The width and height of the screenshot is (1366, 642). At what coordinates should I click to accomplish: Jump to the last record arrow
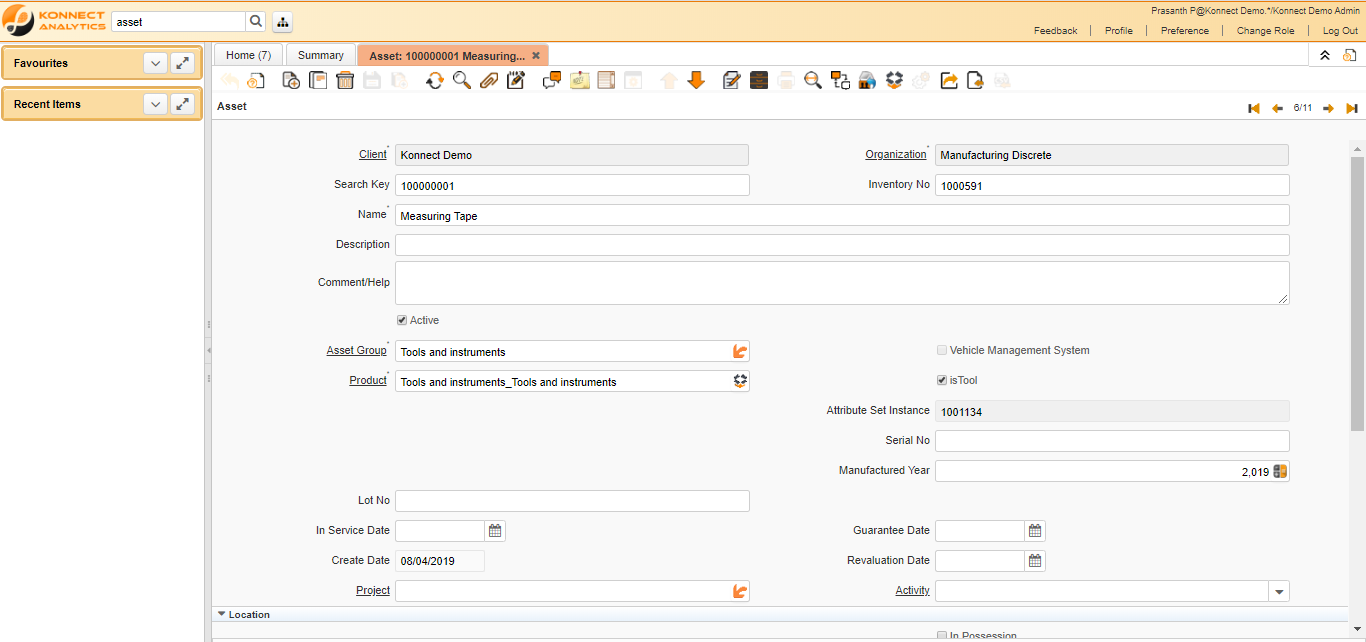[x=1352, y=108]
